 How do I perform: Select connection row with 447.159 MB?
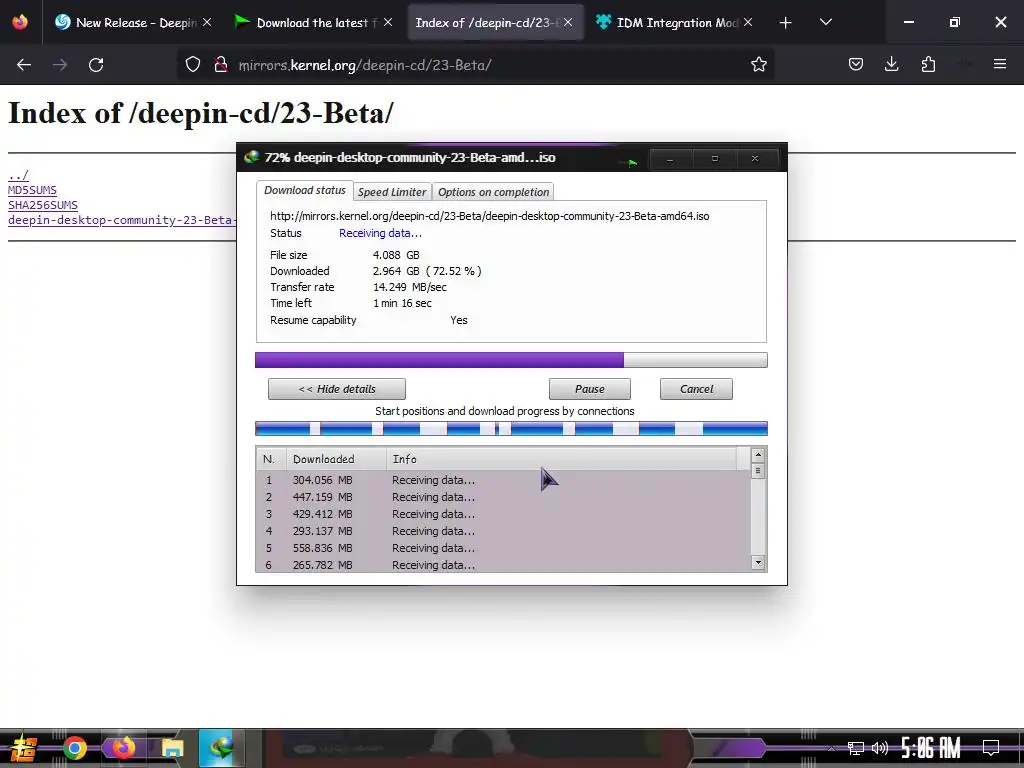[x=504, y=497]
